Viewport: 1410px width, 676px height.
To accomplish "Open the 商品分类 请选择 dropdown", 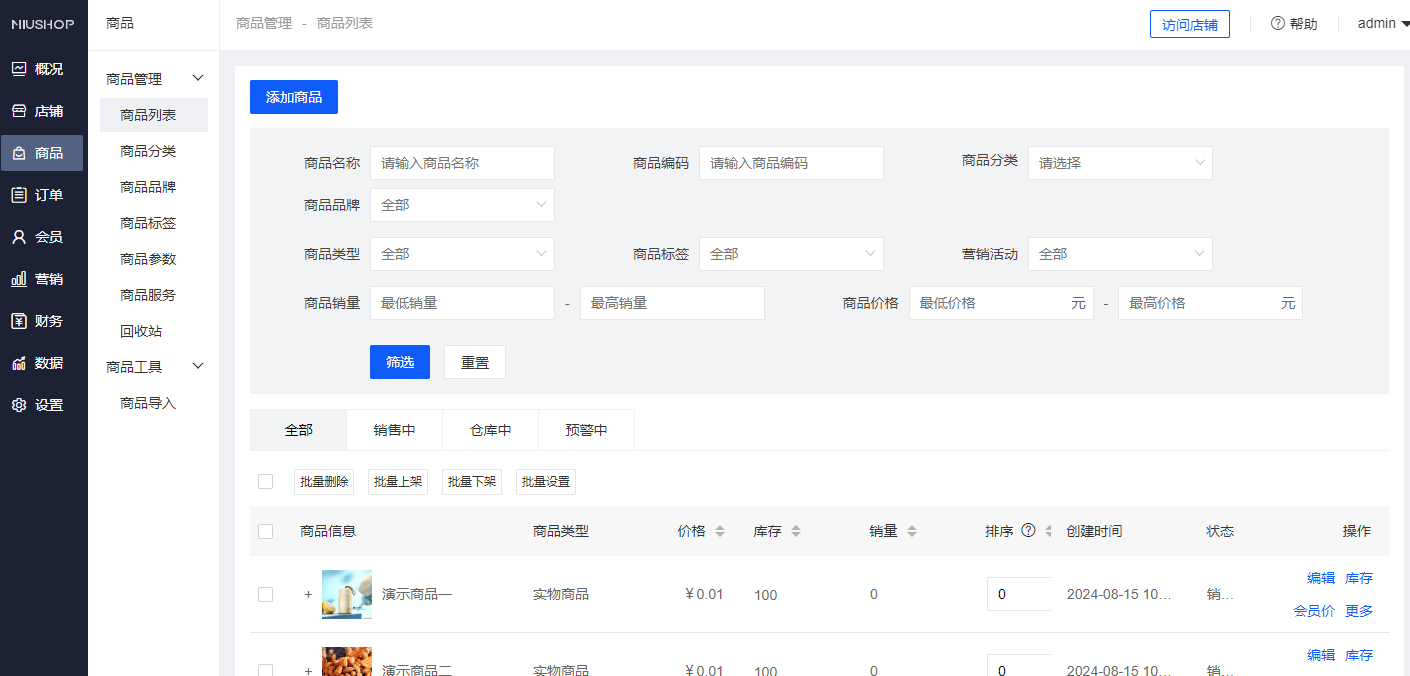I will 1120,162.
